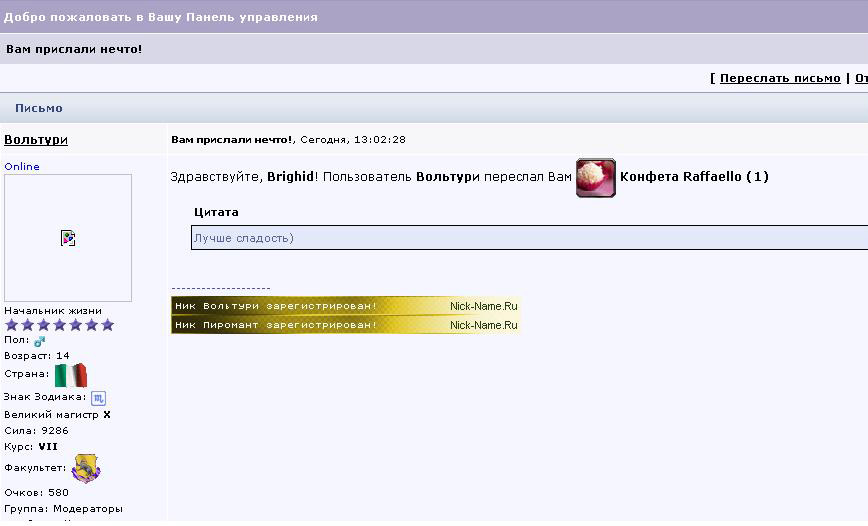Viewport: 868px width, 526px height.
Task: Click the last purple rank star
Action: tap(108, 325)
